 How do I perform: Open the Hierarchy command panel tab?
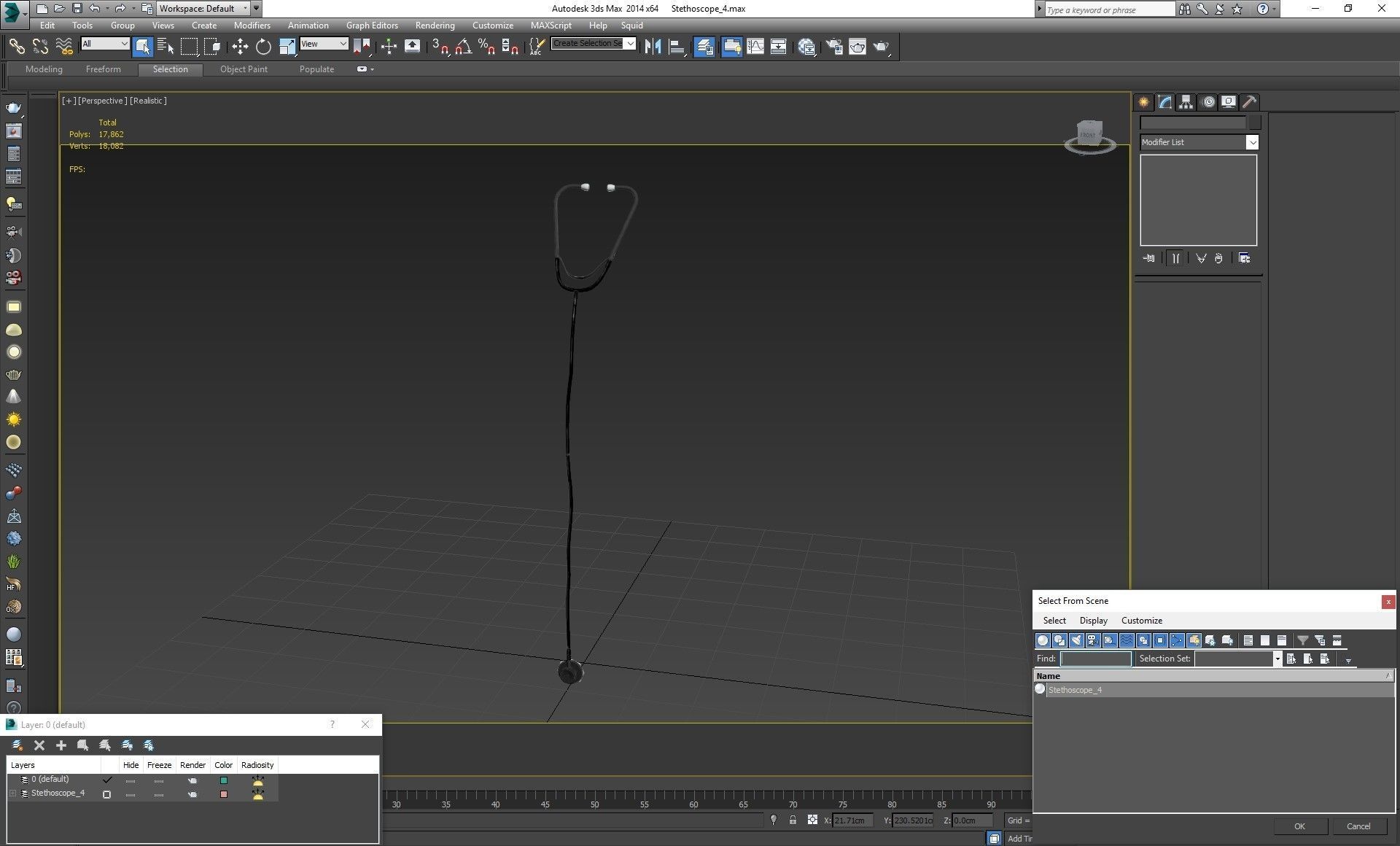[x=1186, y=102]
